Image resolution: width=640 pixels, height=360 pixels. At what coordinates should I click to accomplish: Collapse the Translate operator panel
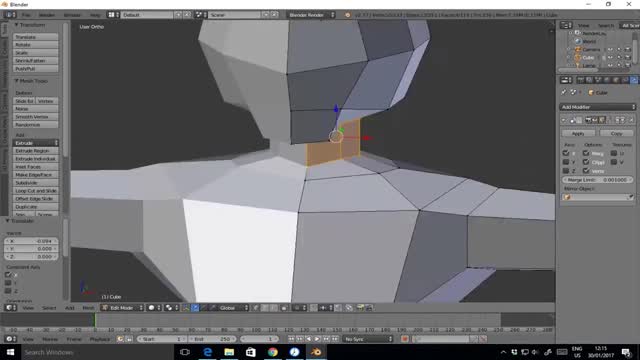[x=7, y=221]
